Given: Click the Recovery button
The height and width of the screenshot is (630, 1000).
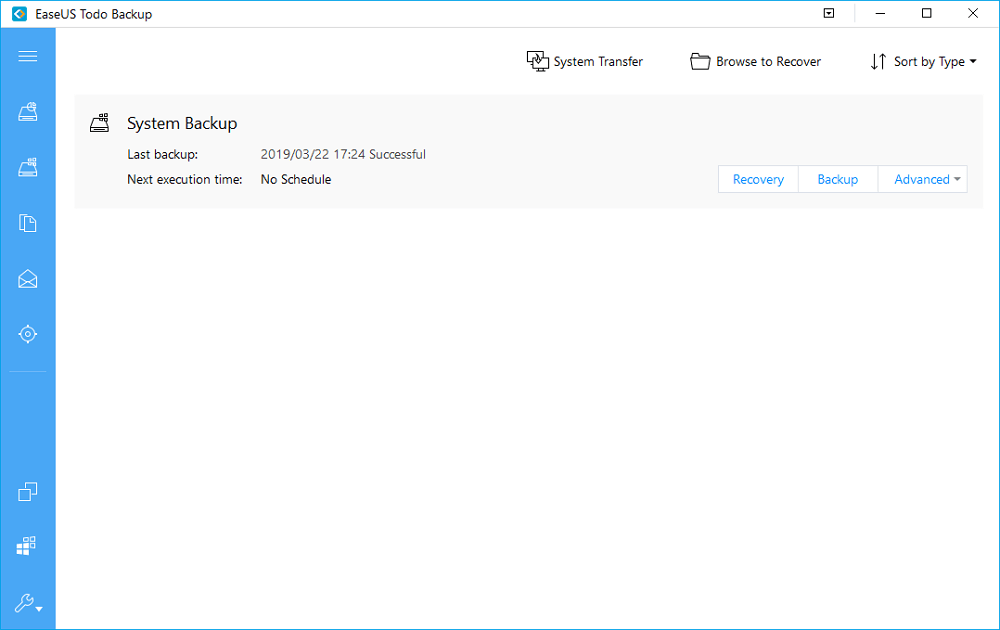Looking at the screenshot, I should (757, 179).
